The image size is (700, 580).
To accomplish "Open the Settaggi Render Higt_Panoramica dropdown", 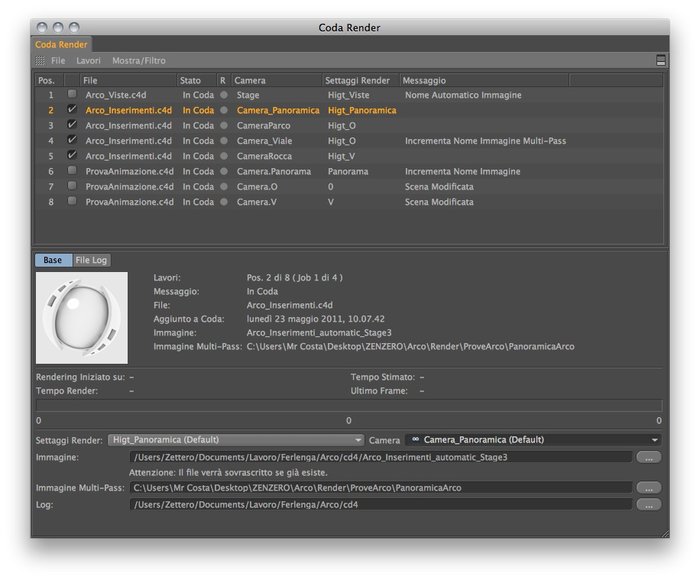I will click(236, 440).
